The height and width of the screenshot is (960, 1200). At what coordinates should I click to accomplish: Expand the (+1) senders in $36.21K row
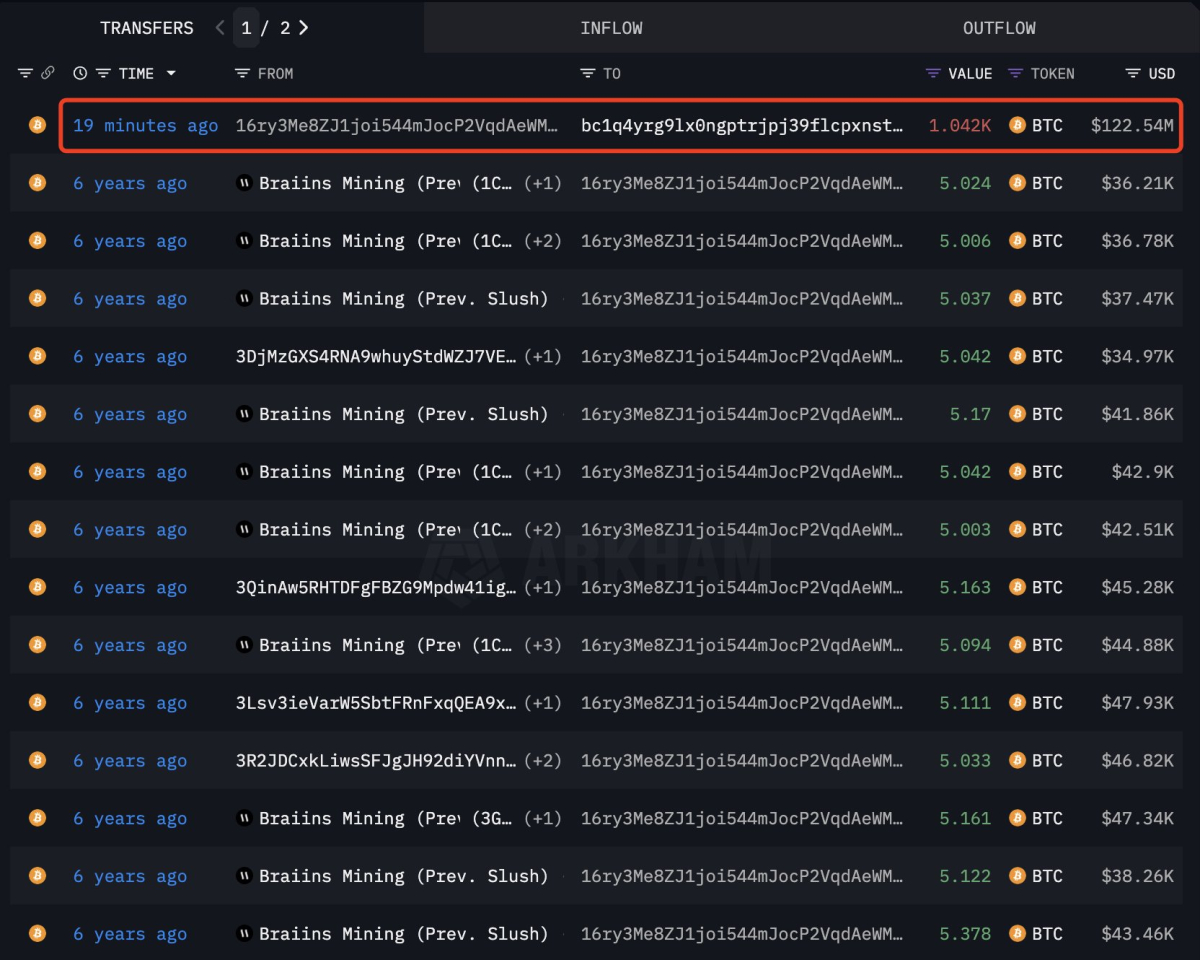[x=543, y=183]
